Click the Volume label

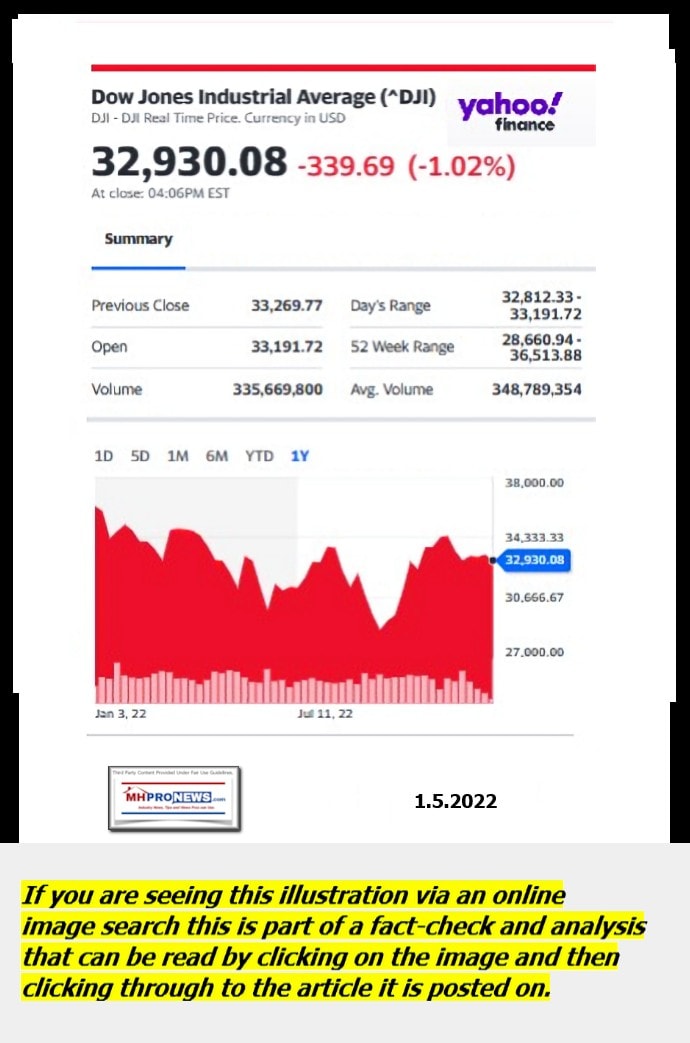[116, 389]
